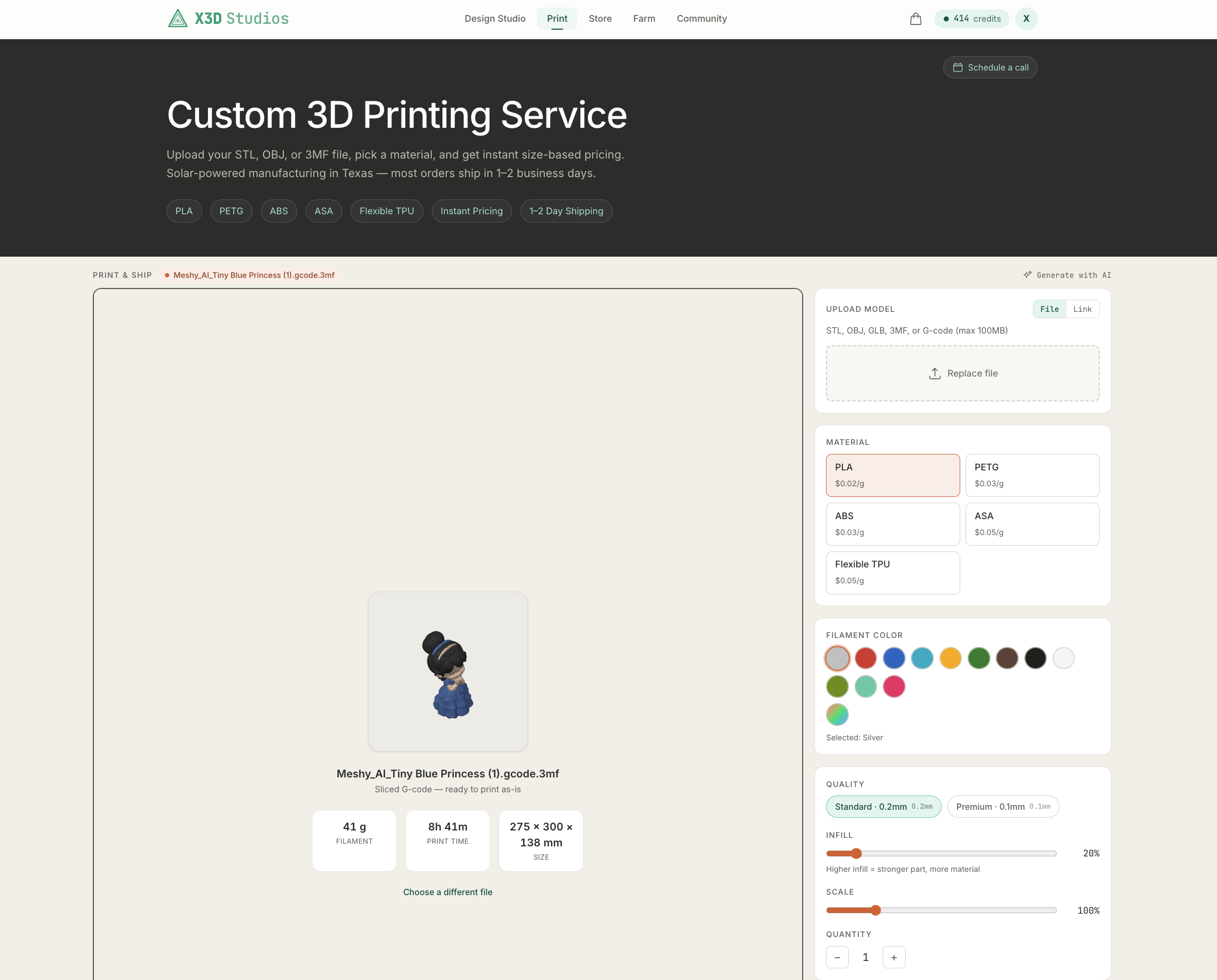Pick the rainbow multicolor filament swatch
Viewport: 1217px width, 980px height.
pos(837,715)
